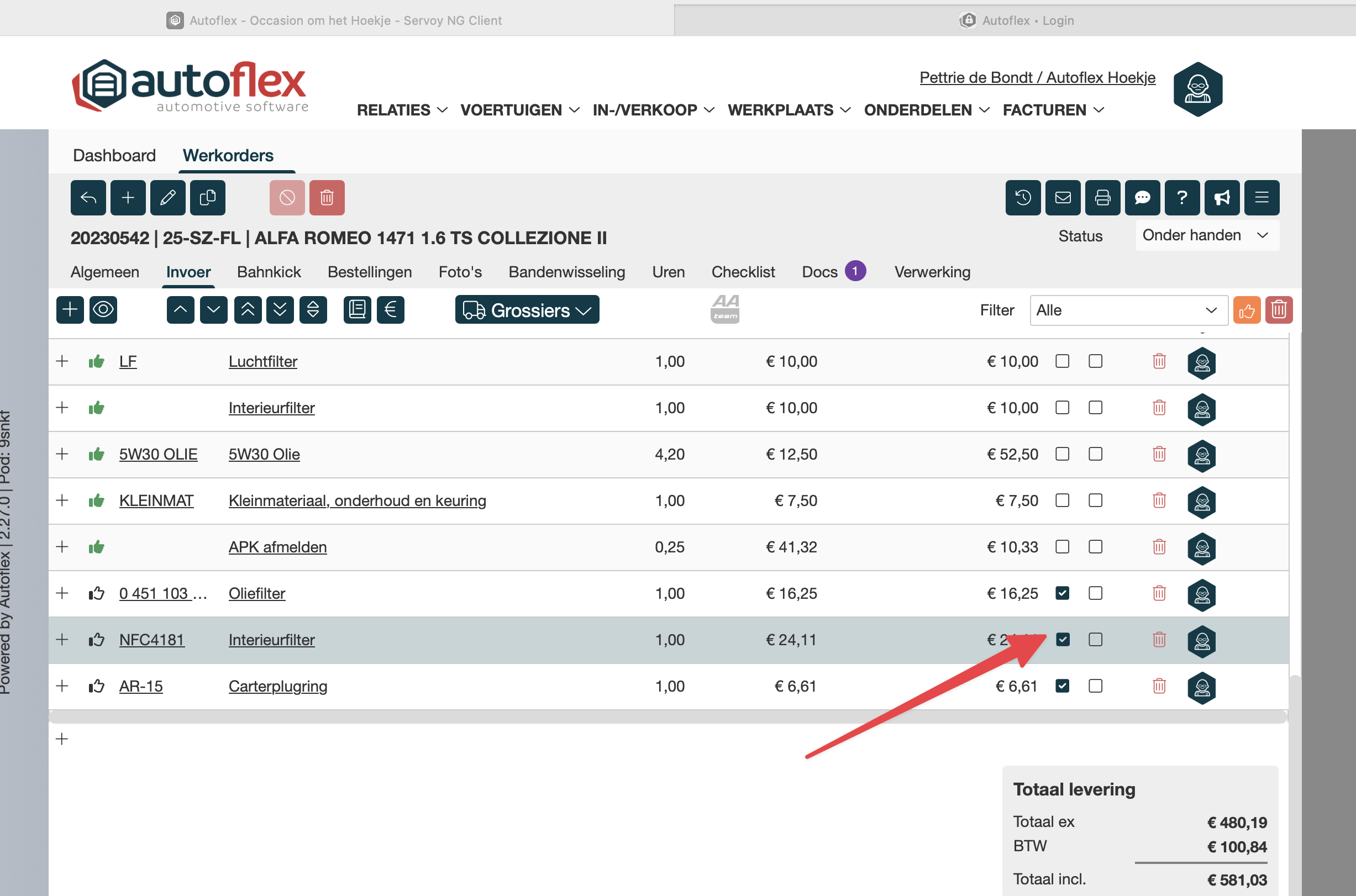Click Pettrie de Bondt / Autoflex Hoekje link
The width and height of the screenshot is (1356, 896).
(x=1037, y=77)
